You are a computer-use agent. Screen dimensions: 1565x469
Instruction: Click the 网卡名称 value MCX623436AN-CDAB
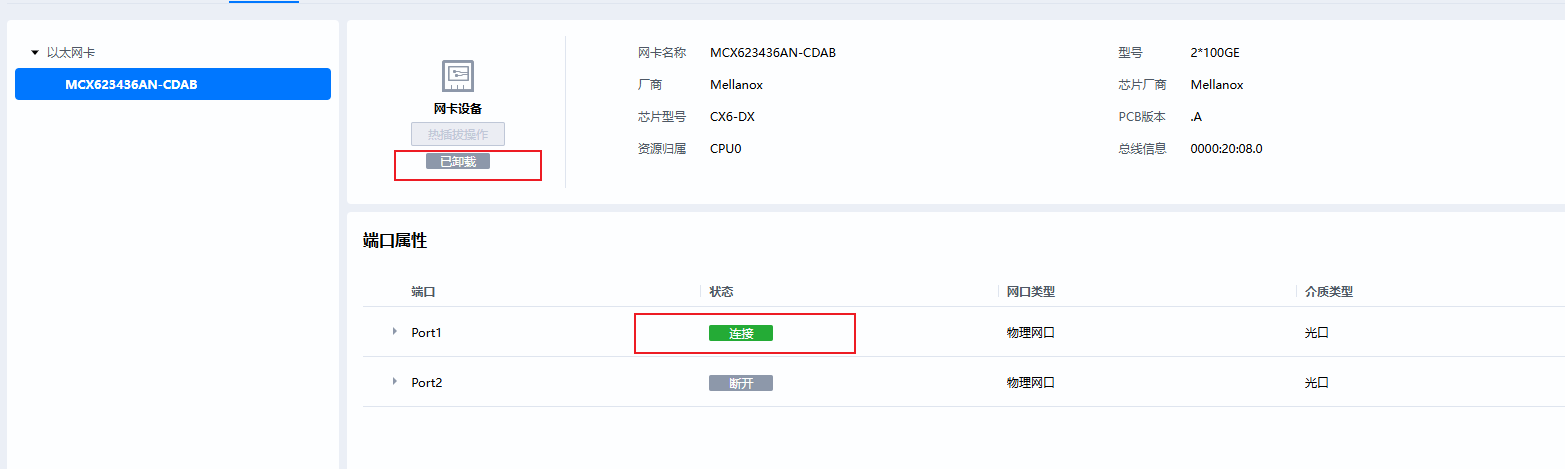coord(772,53)
